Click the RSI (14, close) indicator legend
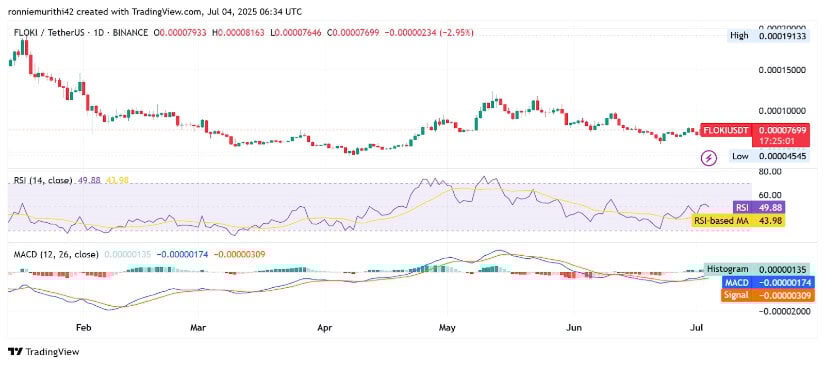The image size is (825, 365). (43, 180)
